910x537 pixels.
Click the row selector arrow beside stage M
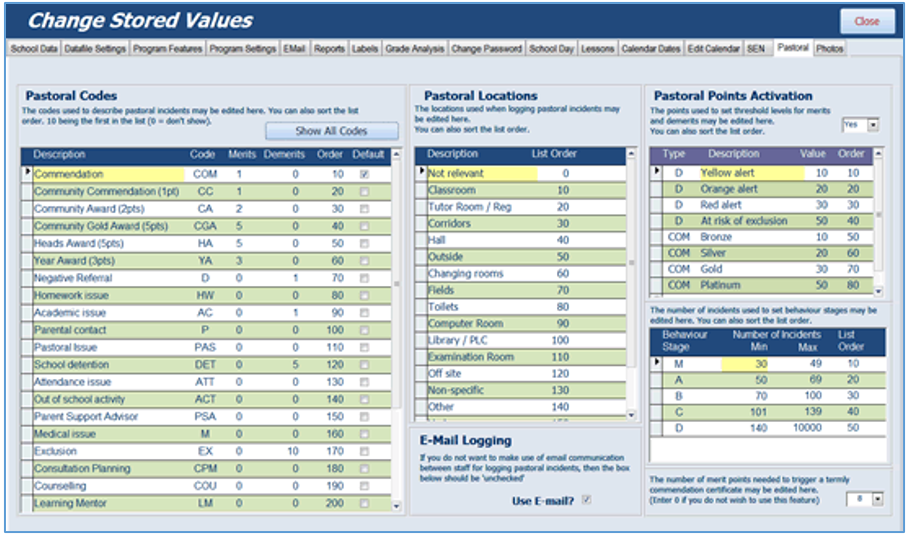pyautogui.click(x=656, y=363)
